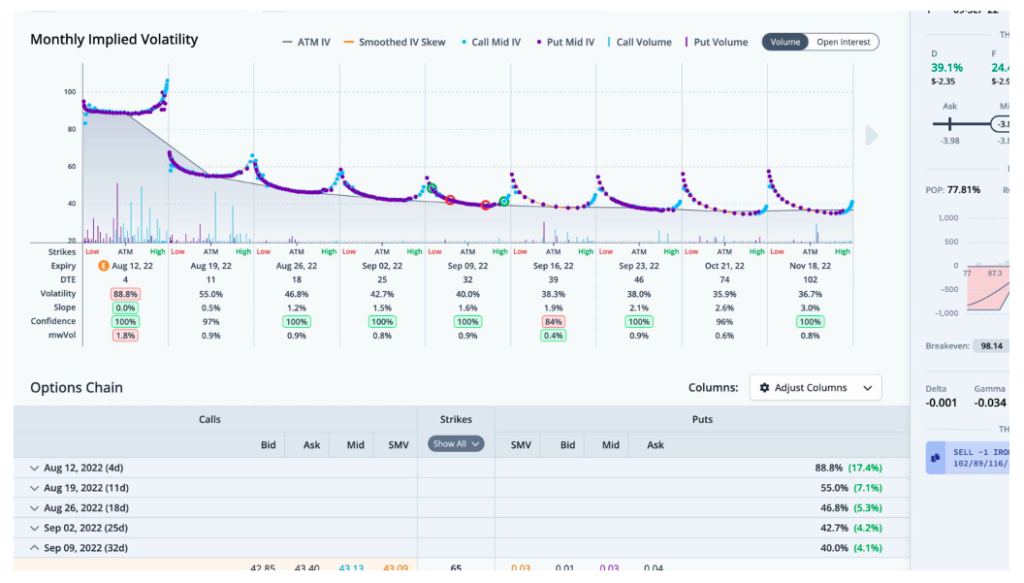The width and height of the screenshot is (1024, 583).
Task: Click the Oct 21, 22 expiry label
Action: pos(724,266)
